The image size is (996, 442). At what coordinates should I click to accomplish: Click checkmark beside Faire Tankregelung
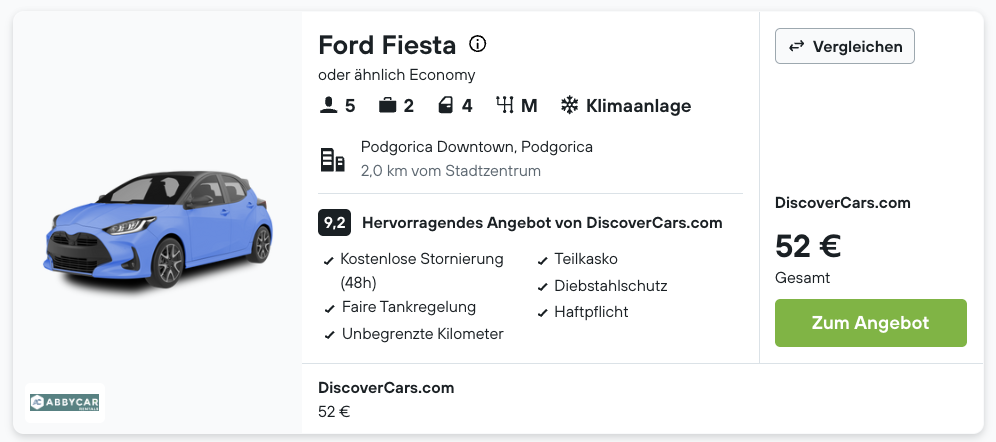click(x=329, y=309)
